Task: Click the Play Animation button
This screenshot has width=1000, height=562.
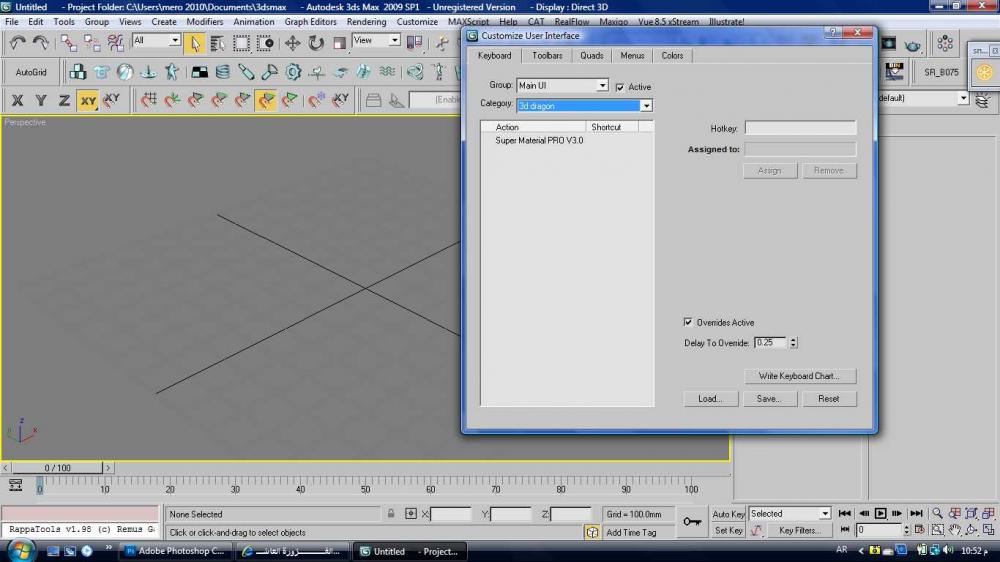Action: 880,514
